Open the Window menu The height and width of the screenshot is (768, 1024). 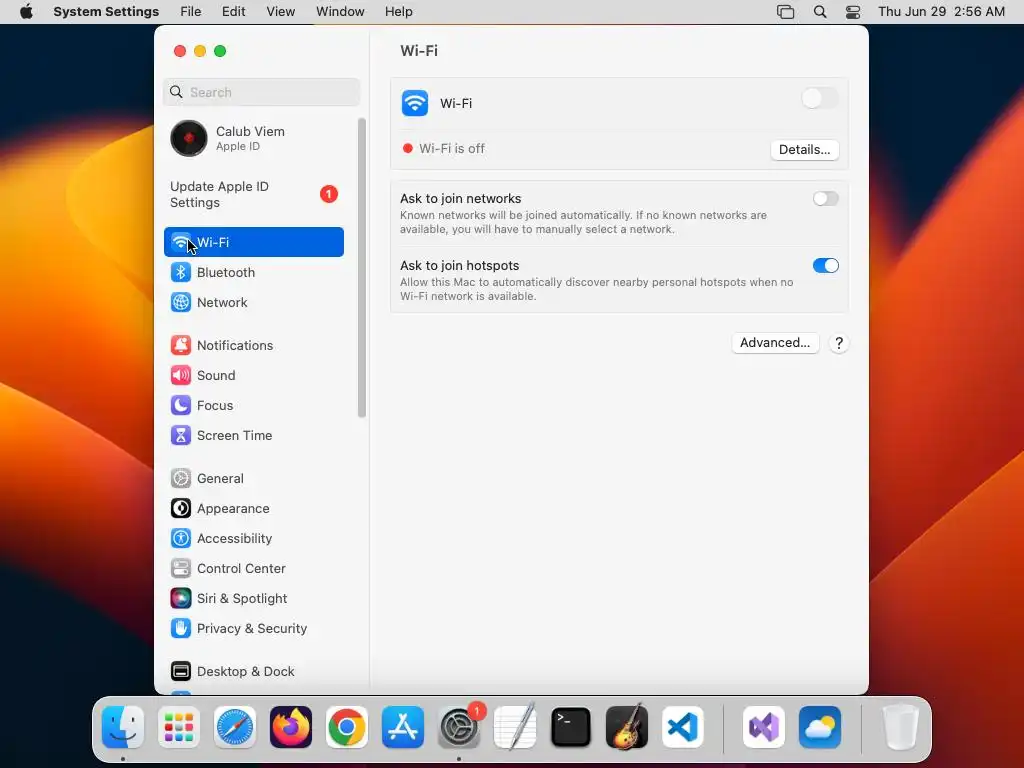(340, 12)
